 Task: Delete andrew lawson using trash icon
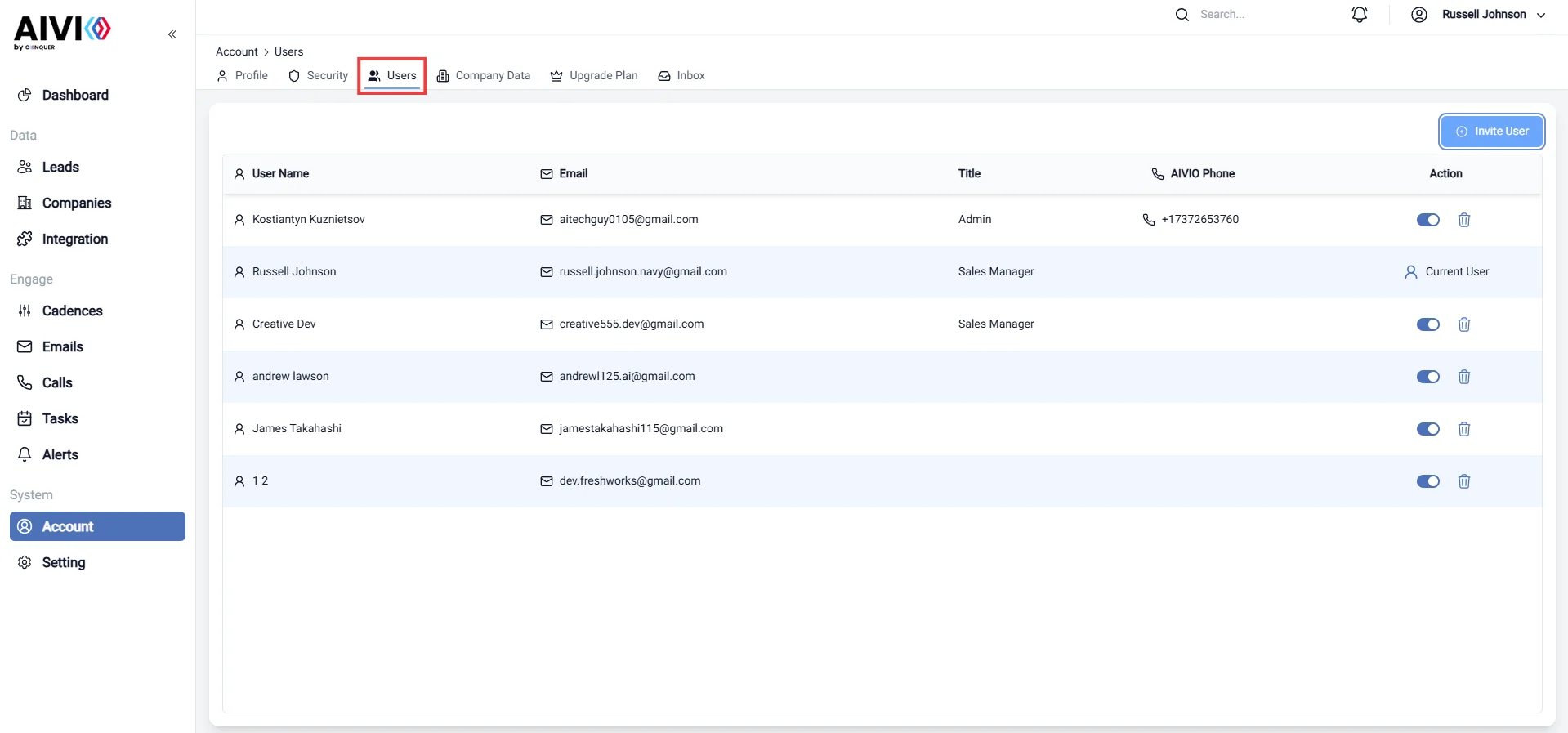click(x=1464, y=377)
